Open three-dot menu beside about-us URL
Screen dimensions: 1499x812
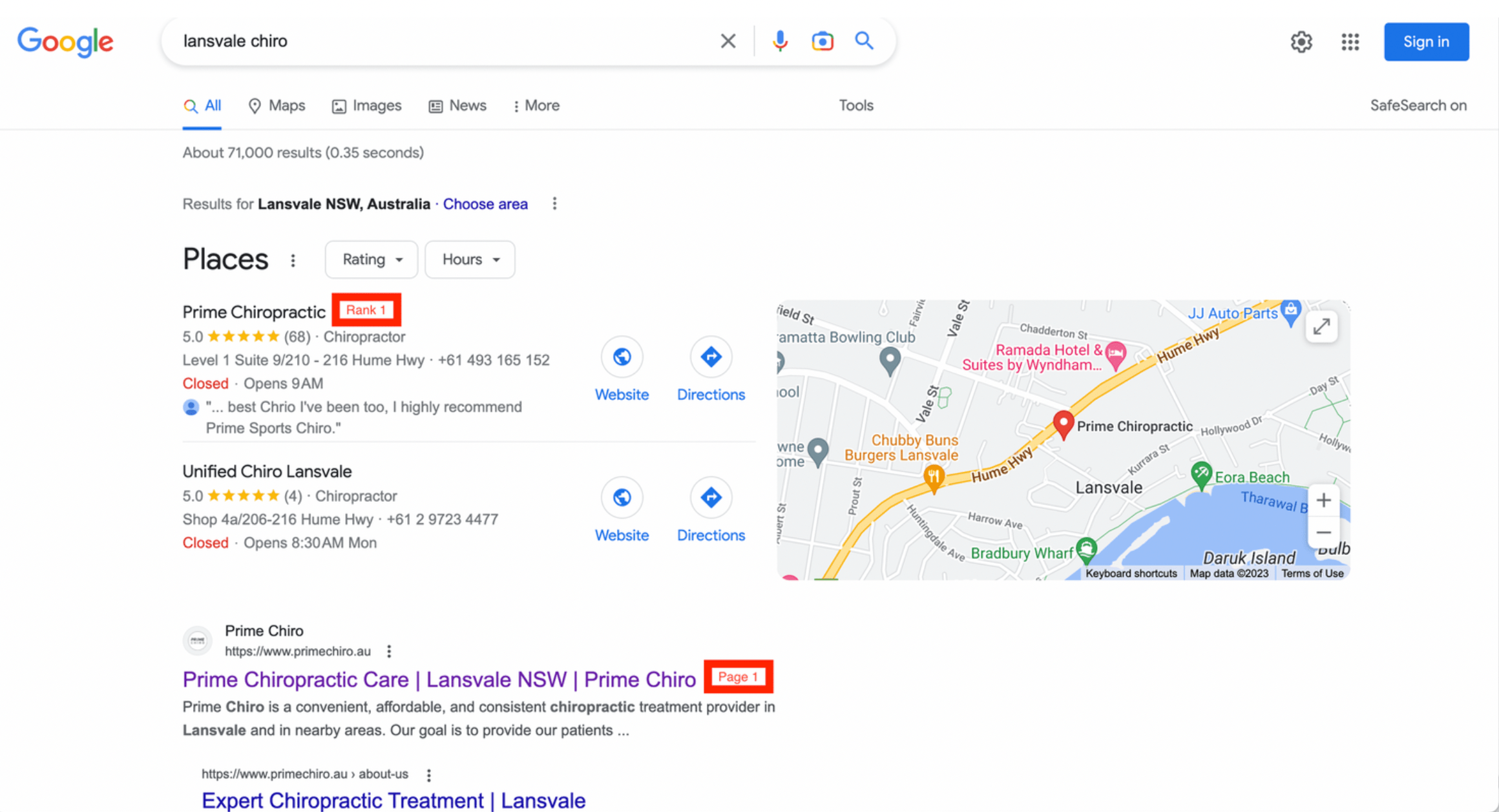[x=428, y=775]
